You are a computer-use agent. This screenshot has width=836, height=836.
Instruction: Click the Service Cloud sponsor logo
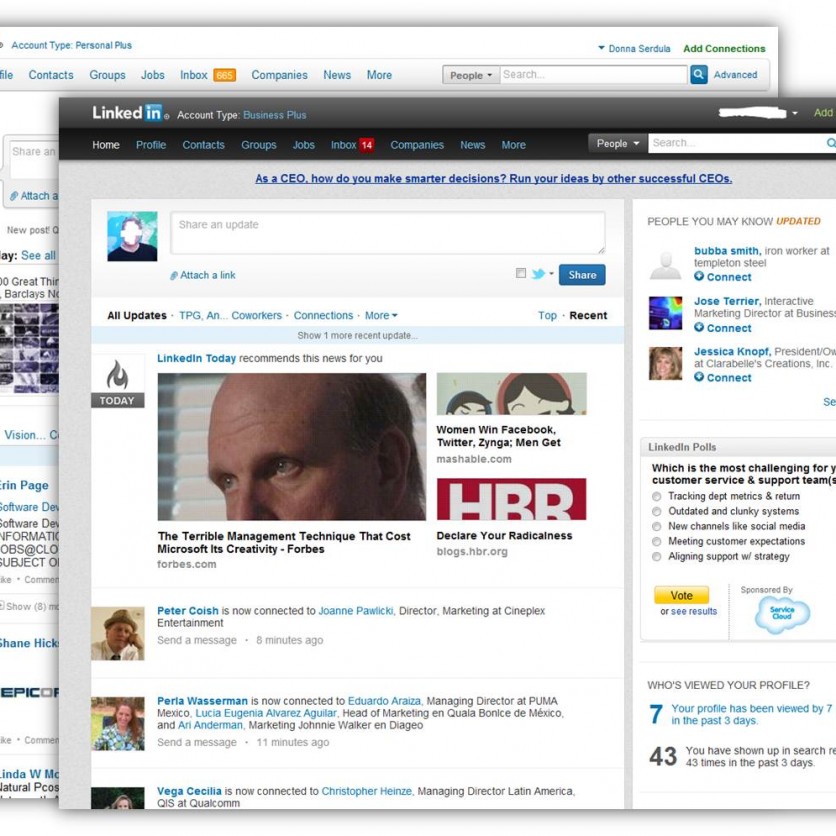[x=782, y=613]
